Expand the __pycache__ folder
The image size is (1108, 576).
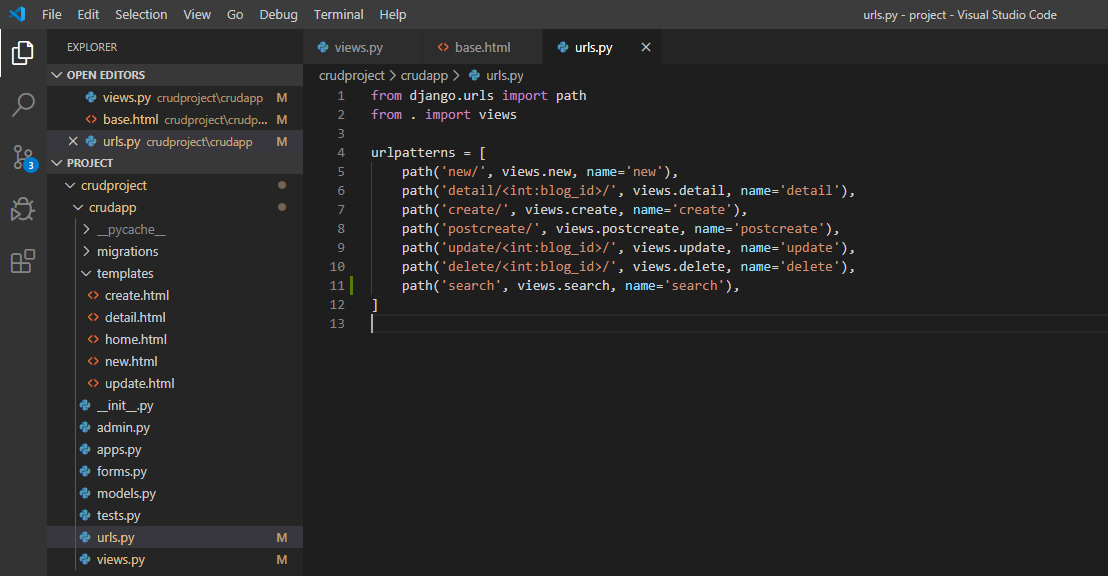click(175, 229)
